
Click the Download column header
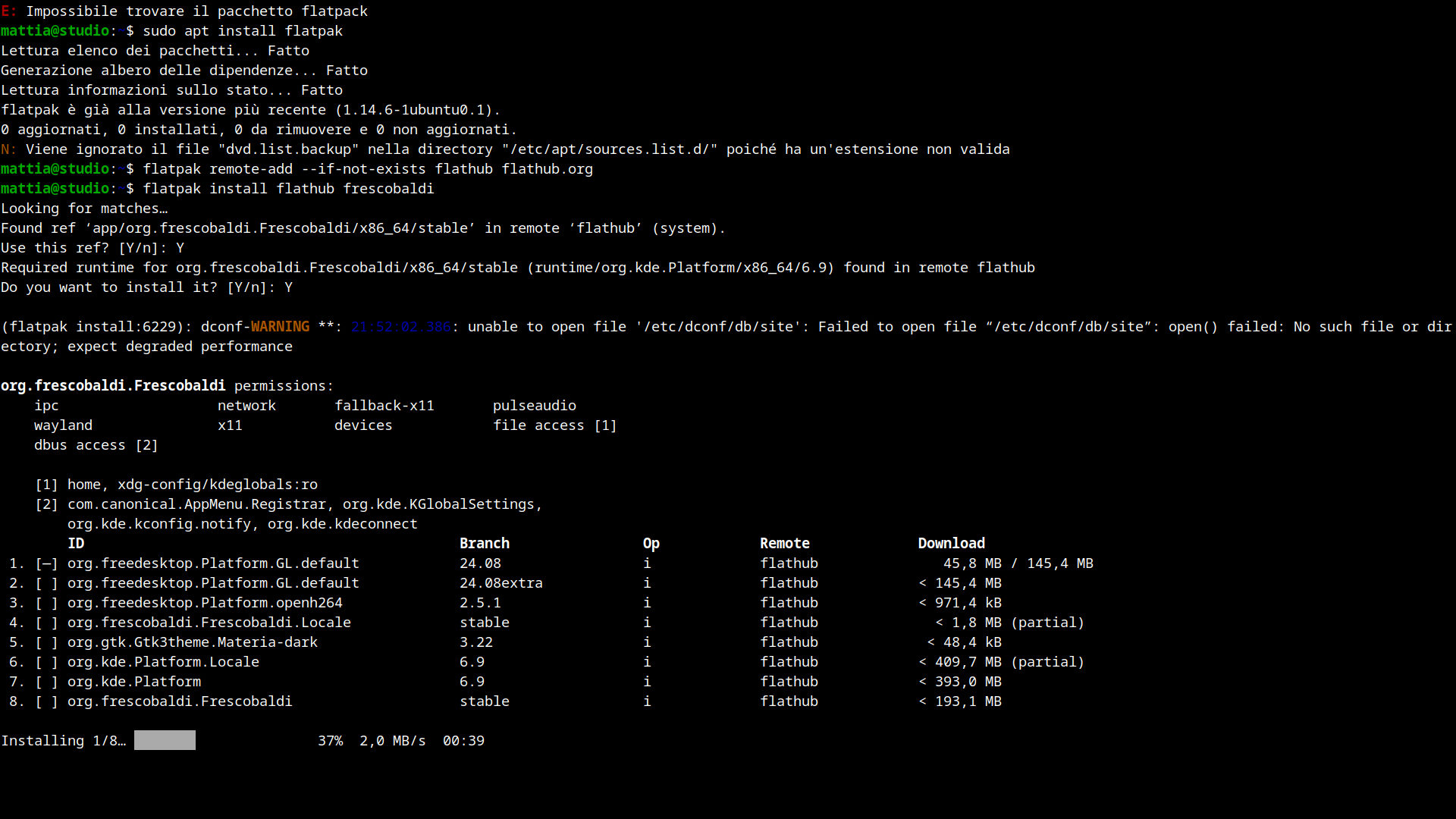coord(951,544)
